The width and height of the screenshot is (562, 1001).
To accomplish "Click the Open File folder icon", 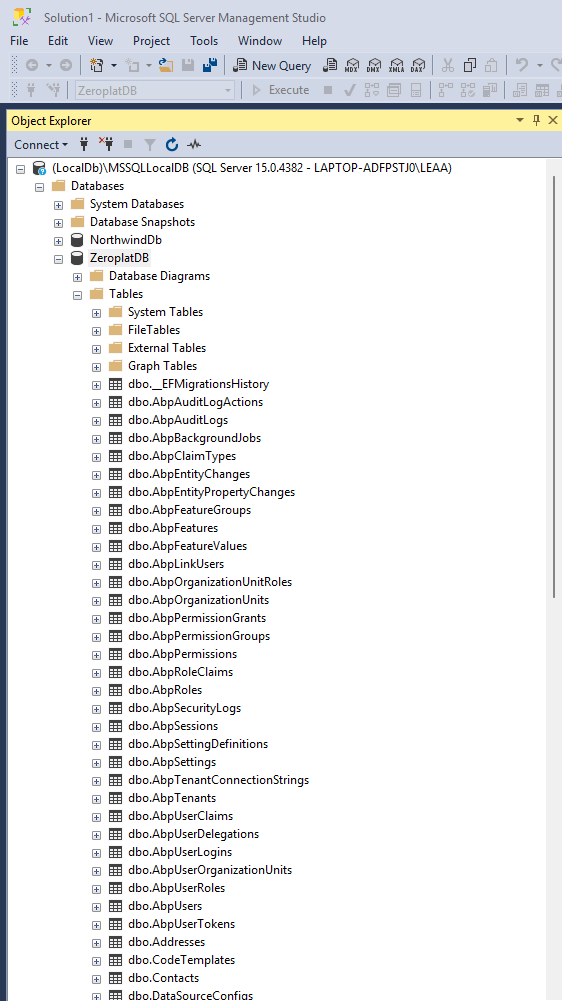I will (x=166, y=65).
